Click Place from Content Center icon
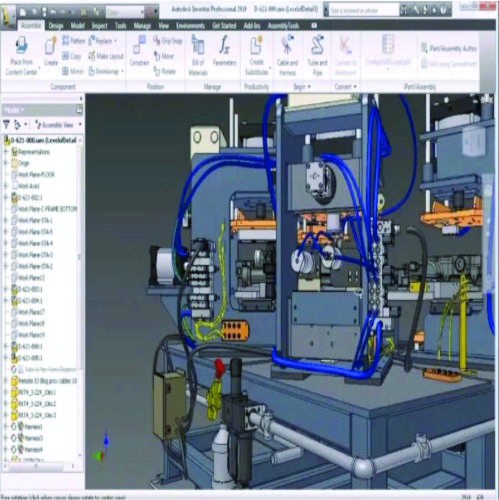 pyautogui.click(x=21, y=46)
